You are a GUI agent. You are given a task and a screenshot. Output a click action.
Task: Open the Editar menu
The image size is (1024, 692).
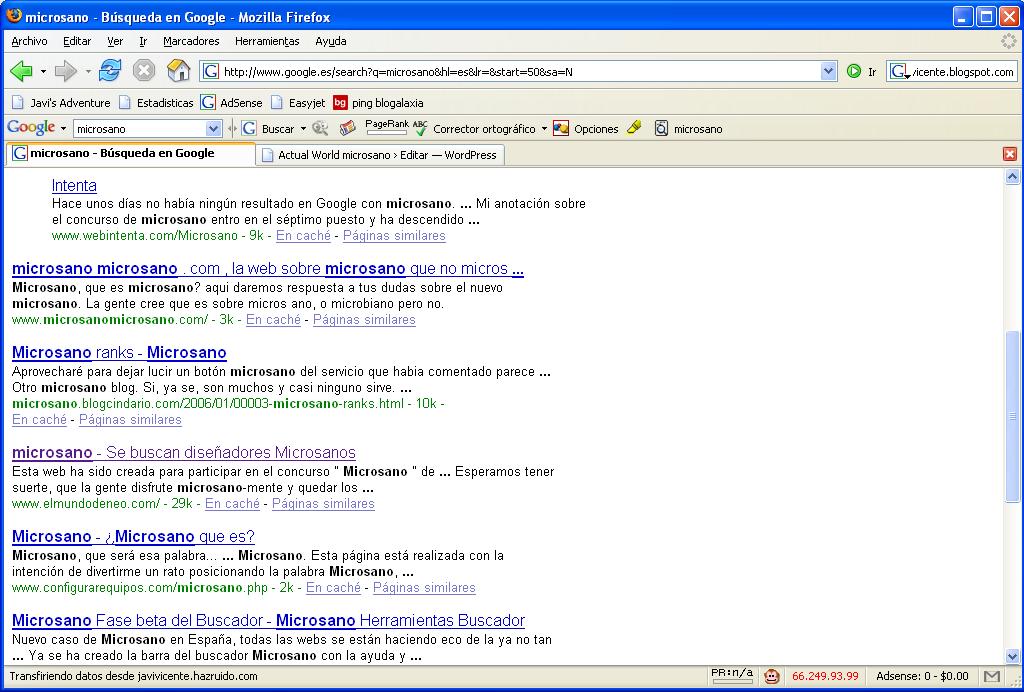click(77, 41)
